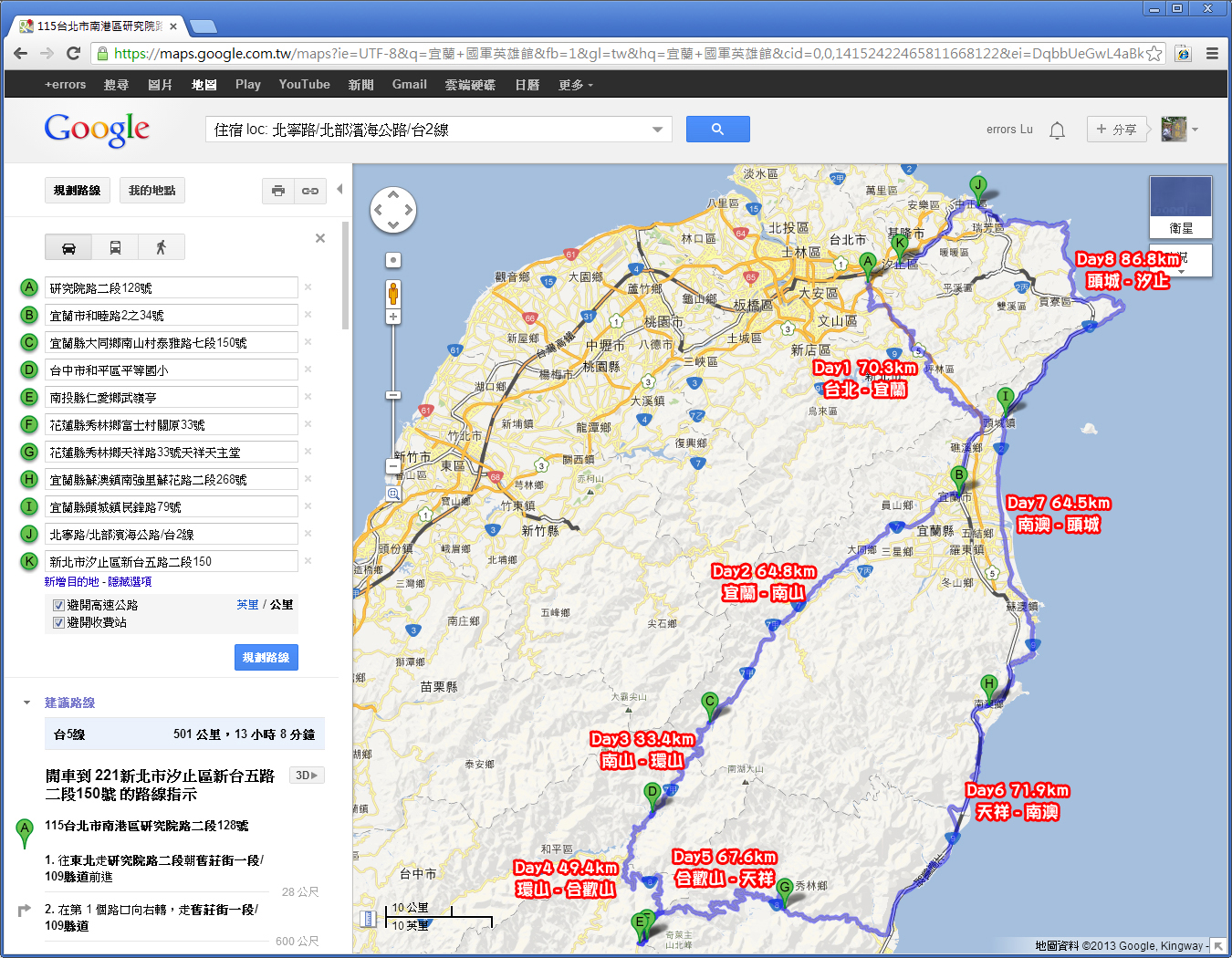Open the 更多 menu in the Google bar
This screenshot has width=1232, height=958.
[x=576, y=85]
